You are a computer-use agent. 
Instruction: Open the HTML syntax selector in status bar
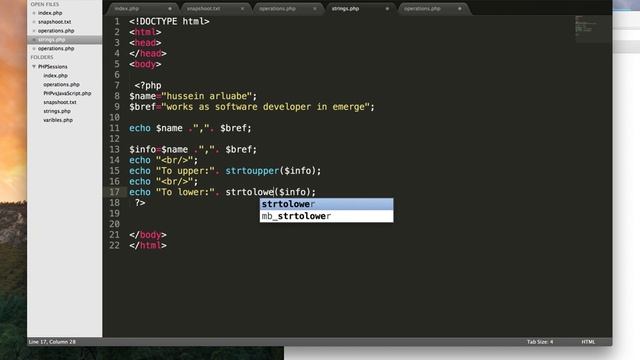(x=588, y=342)
